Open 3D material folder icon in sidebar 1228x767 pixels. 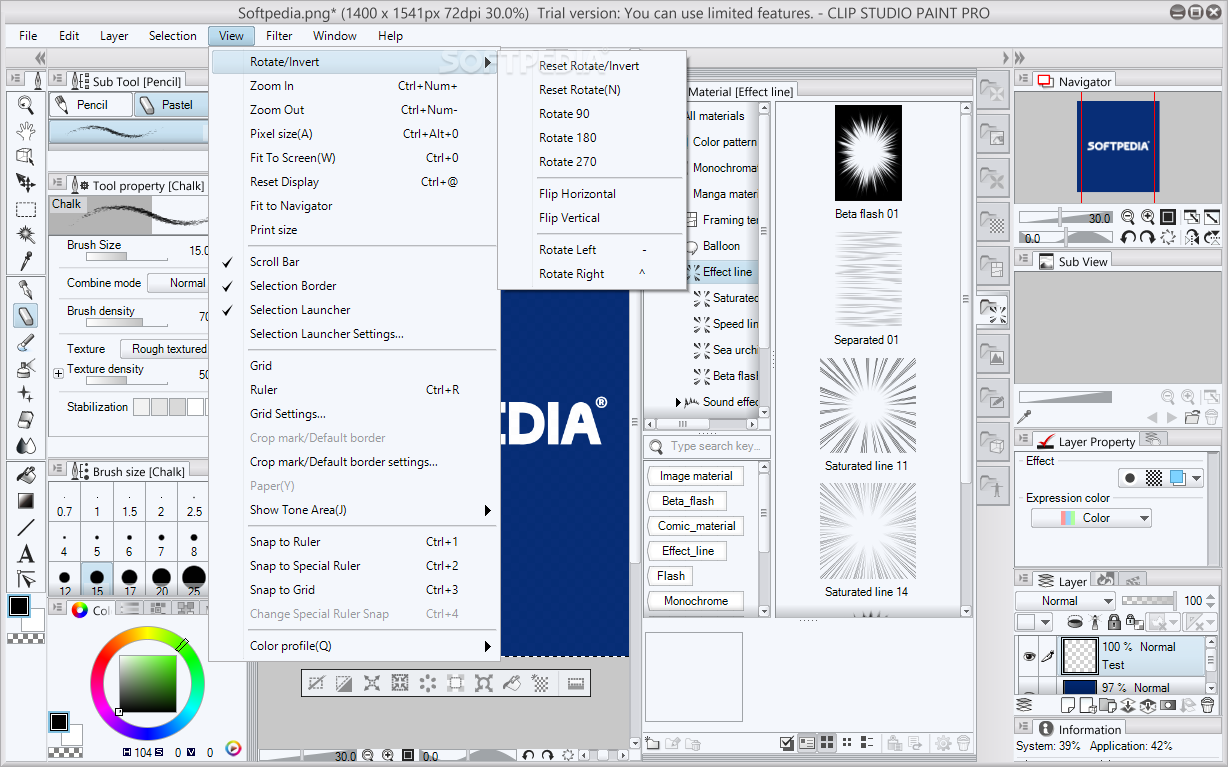coord(992,440)
